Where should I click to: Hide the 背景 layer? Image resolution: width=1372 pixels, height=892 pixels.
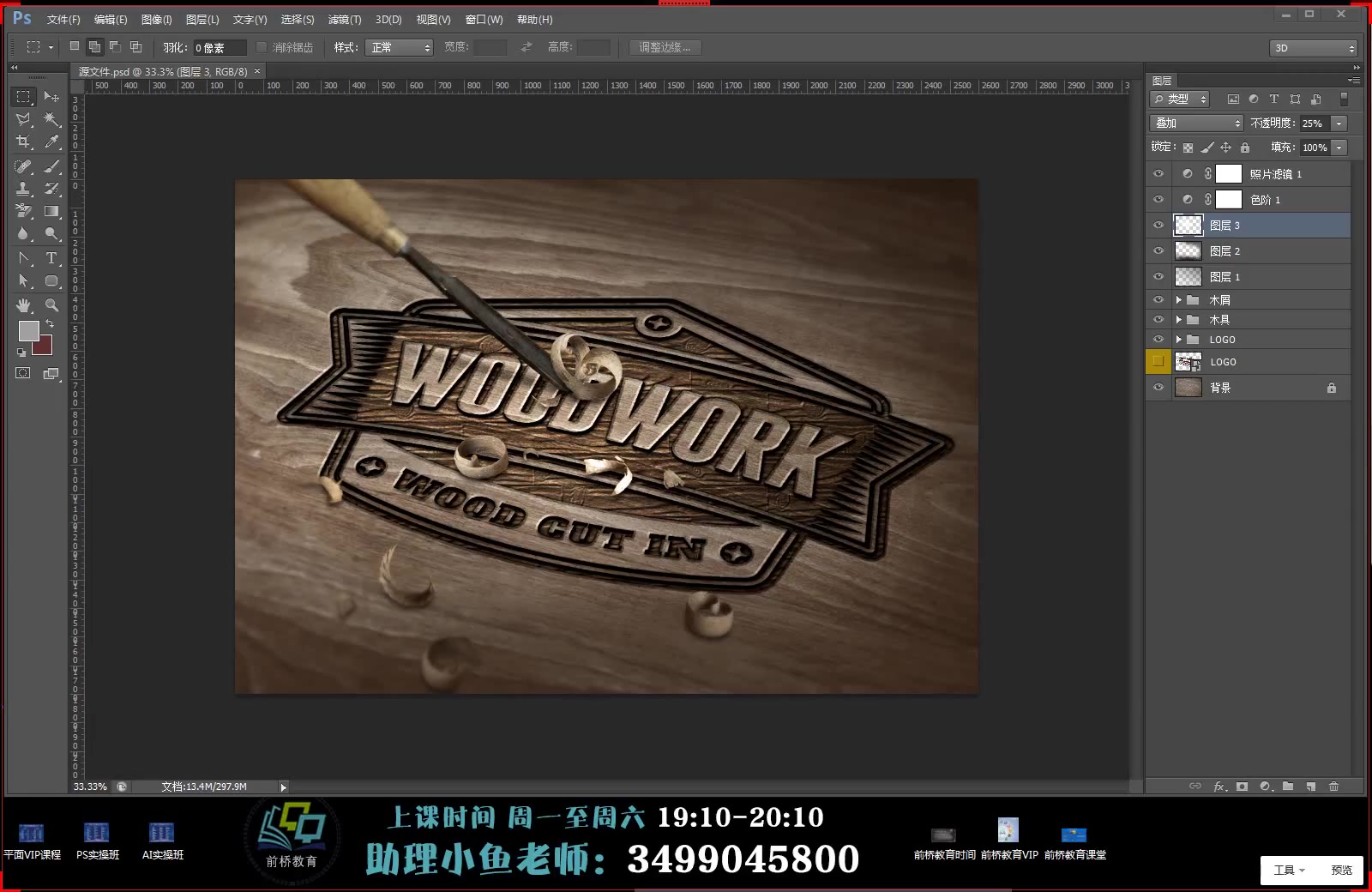(1158, 387)
